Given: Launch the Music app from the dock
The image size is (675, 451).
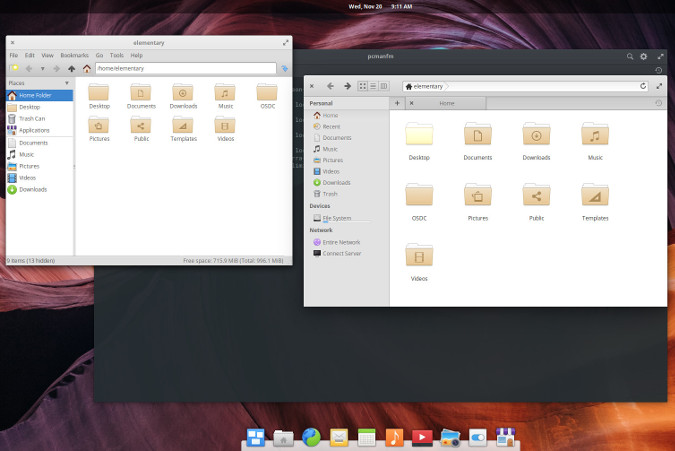Looking at the screenshot, I should click(x=395, y=437).
